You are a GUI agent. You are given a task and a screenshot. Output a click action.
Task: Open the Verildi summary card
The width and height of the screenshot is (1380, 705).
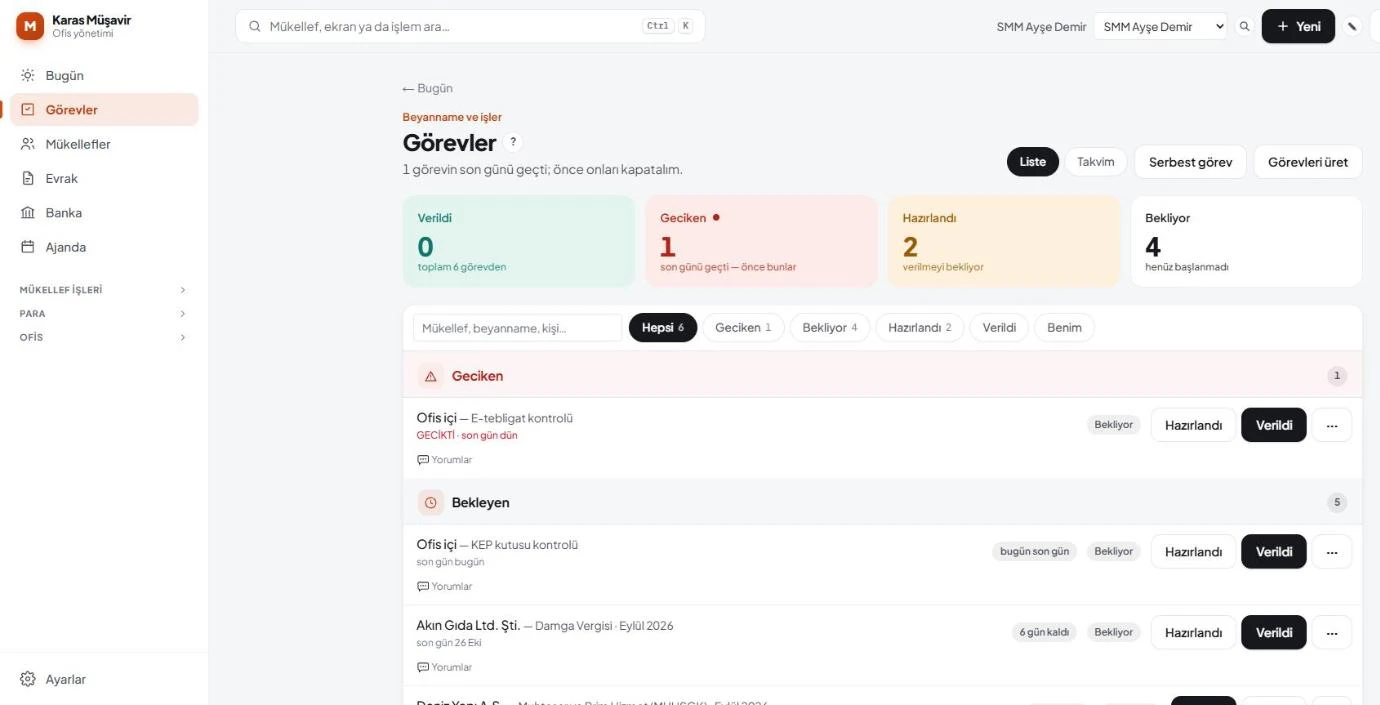[x=519, y=241]
